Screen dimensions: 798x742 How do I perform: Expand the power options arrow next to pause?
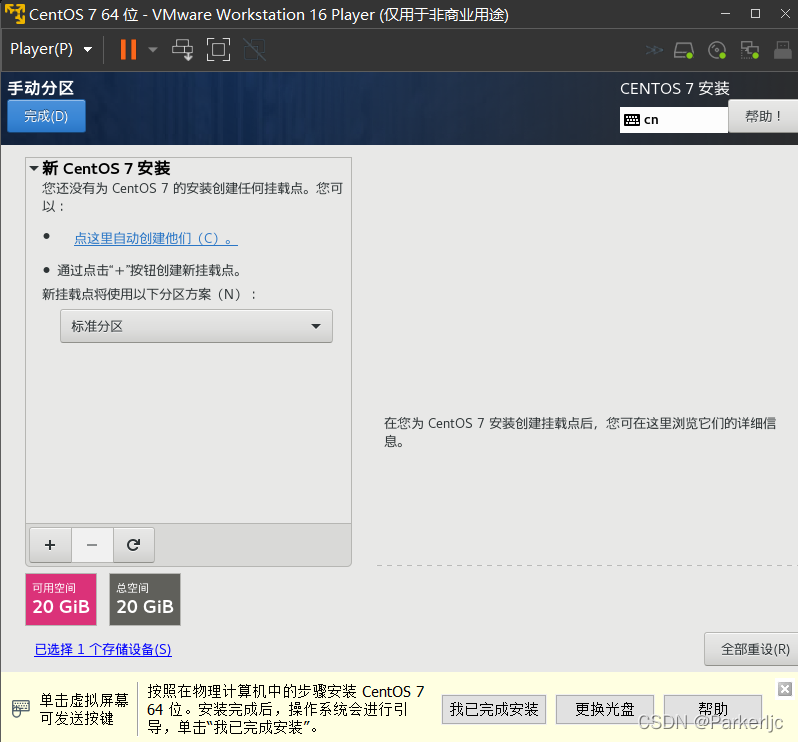pos(153,49)
